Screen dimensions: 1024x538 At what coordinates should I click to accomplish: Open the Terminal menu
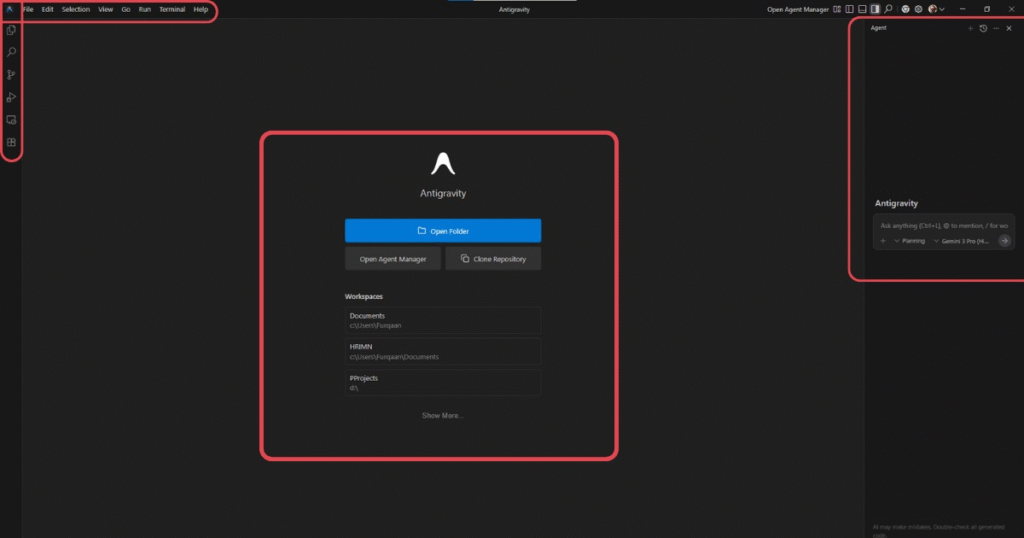coord(172,9)
